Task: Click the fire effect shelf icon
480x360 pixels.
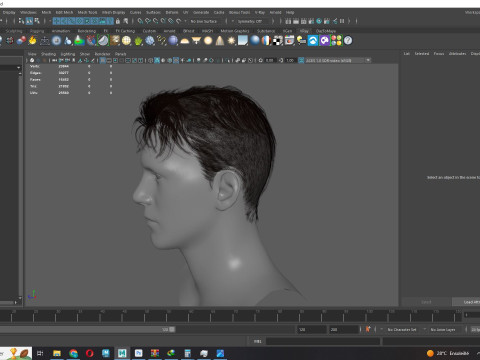Action: (x=32, y=41)
